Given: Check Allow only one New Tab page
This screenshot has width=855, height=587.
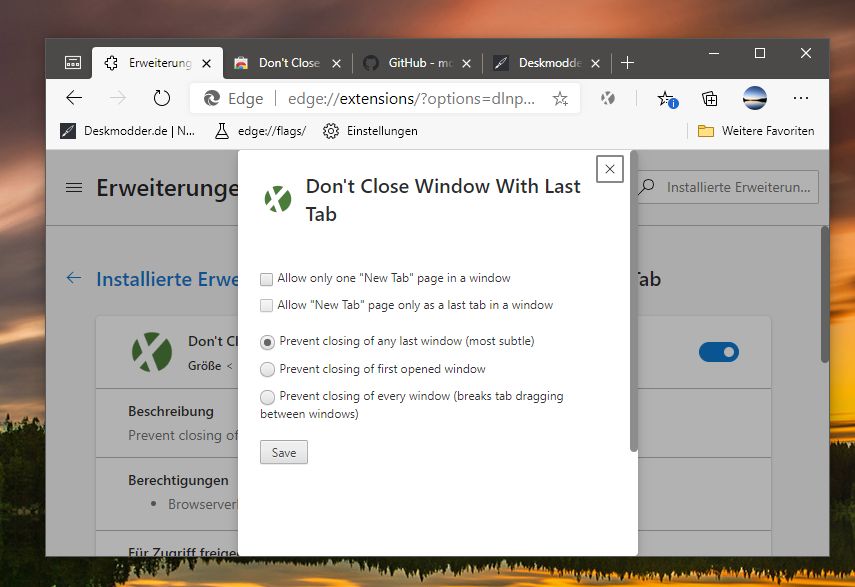Looking at the screenshot, I should tap(266, 280).
